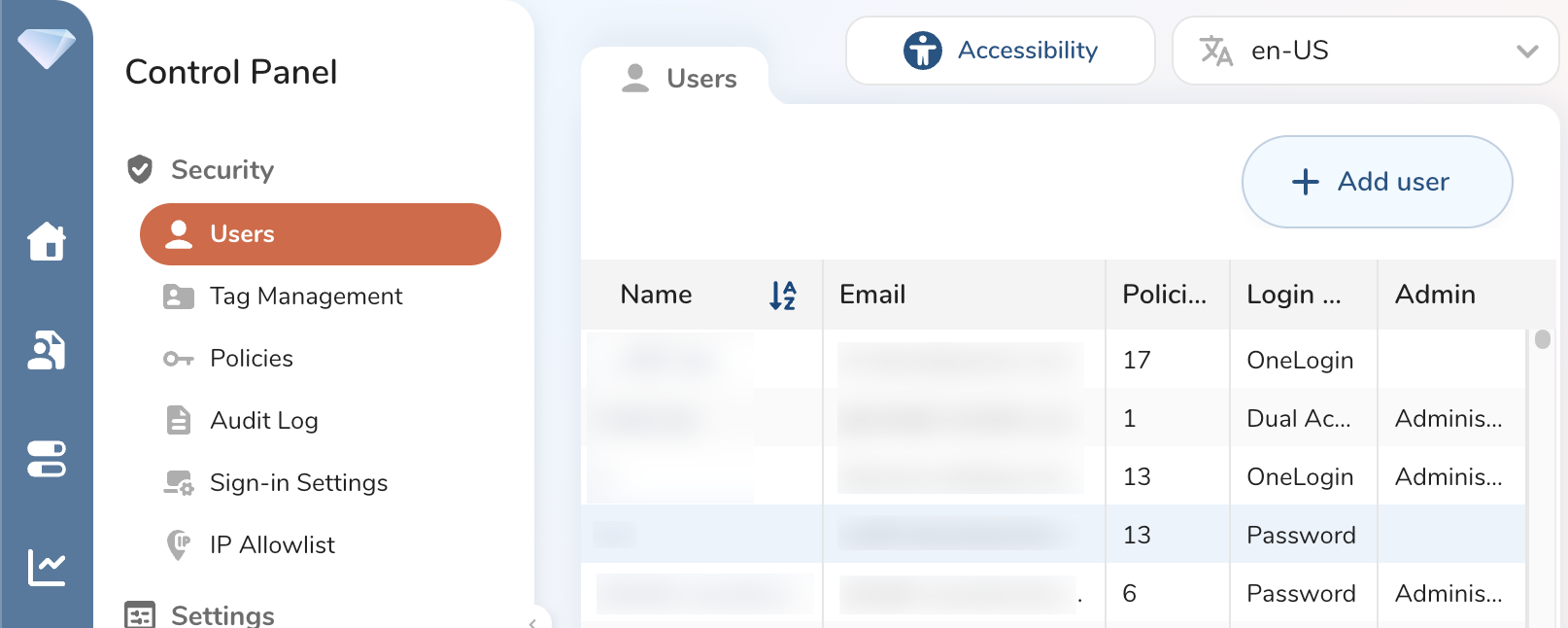Screen dimensions: 1568x628
Task: Click the users table vertical scrollbar
Action: (1542, 340)
